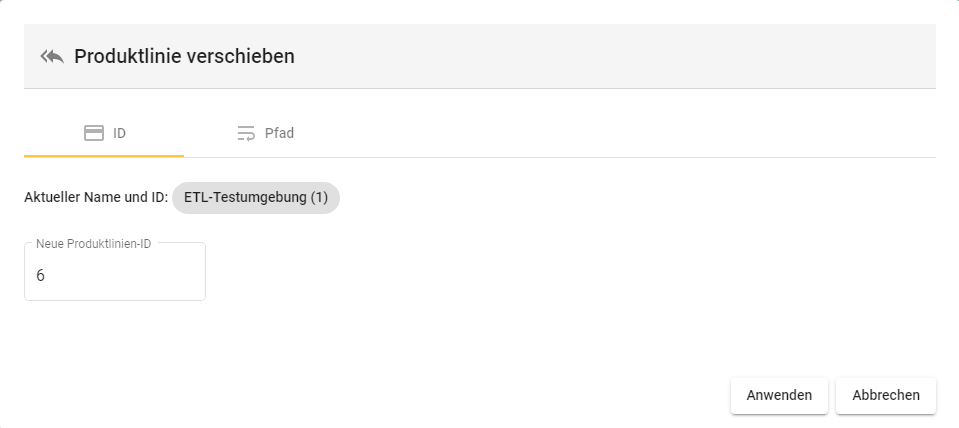Click the yellow active-tab underline indicator

coord(104,155)
